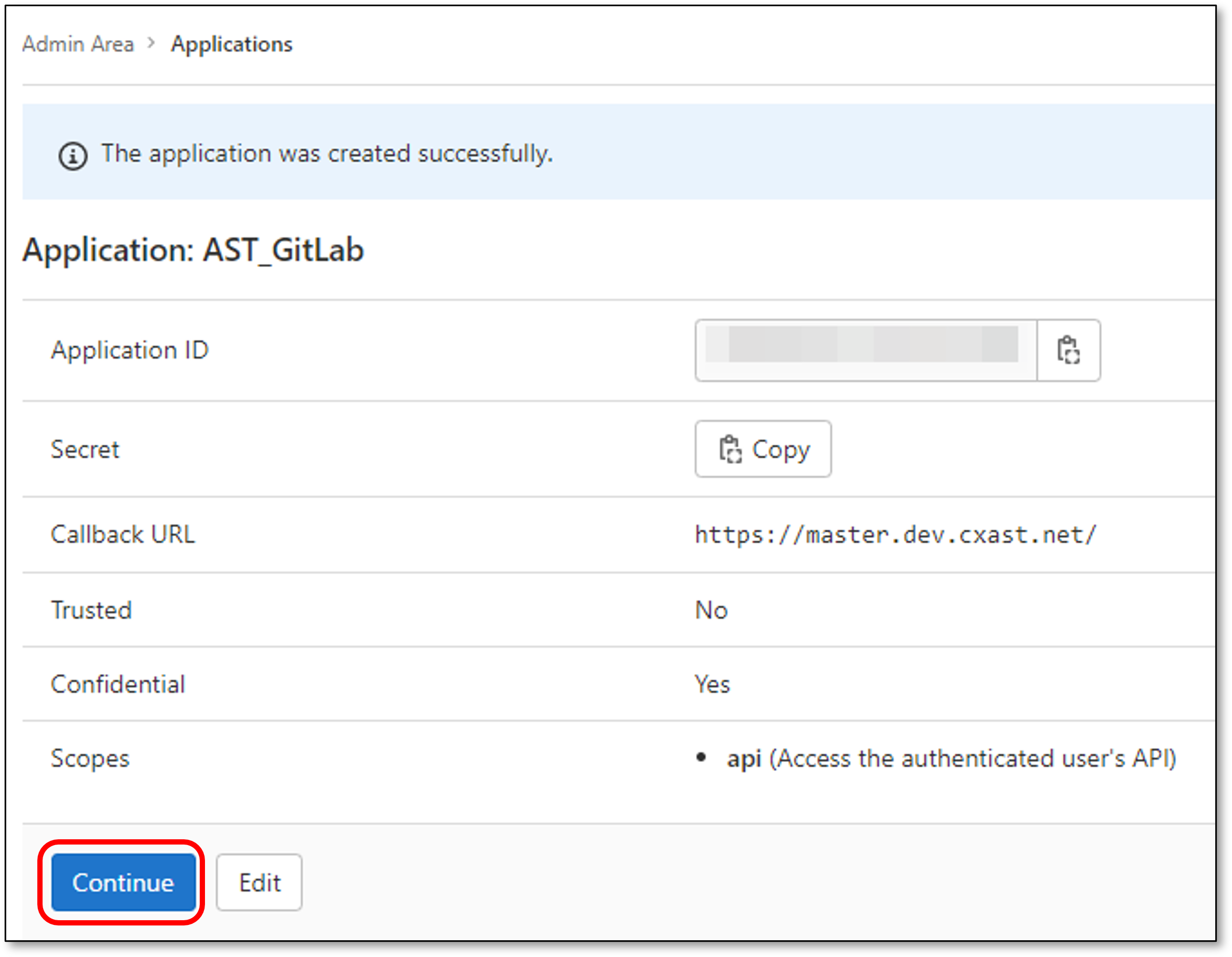
Task: Copy Application ID using clipboard icon
Action: tap(1068, 350)
